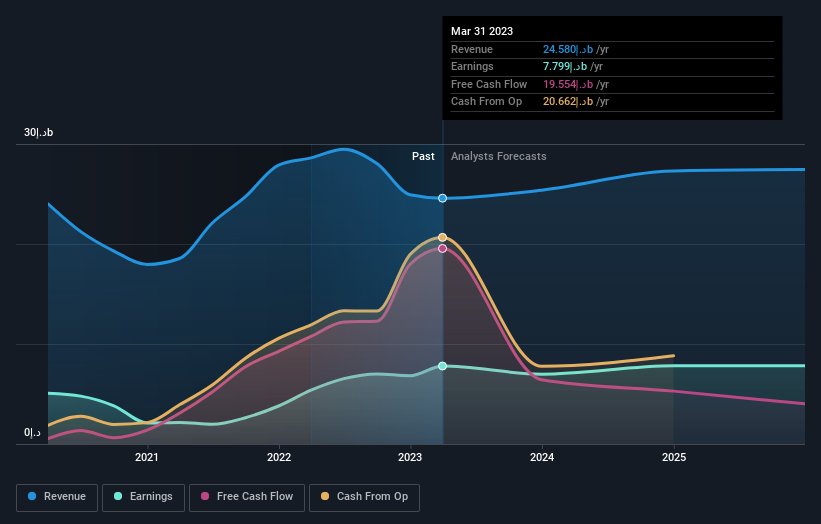The width and height of the screenshot is (821, 524).
Task: Click the 2024 x-axis label
Action: [541, 458]
